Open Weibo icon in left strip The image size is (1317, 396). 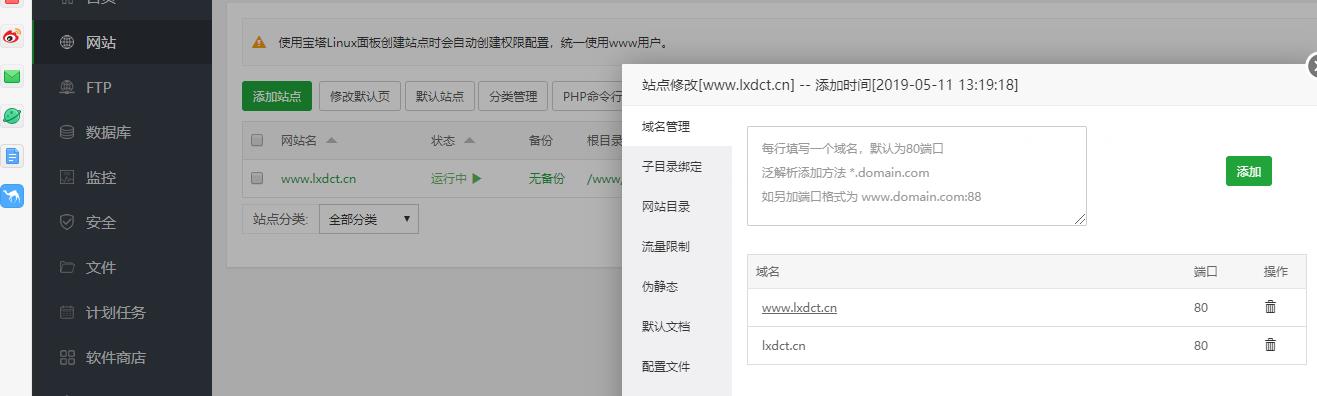tap(12, 36)
